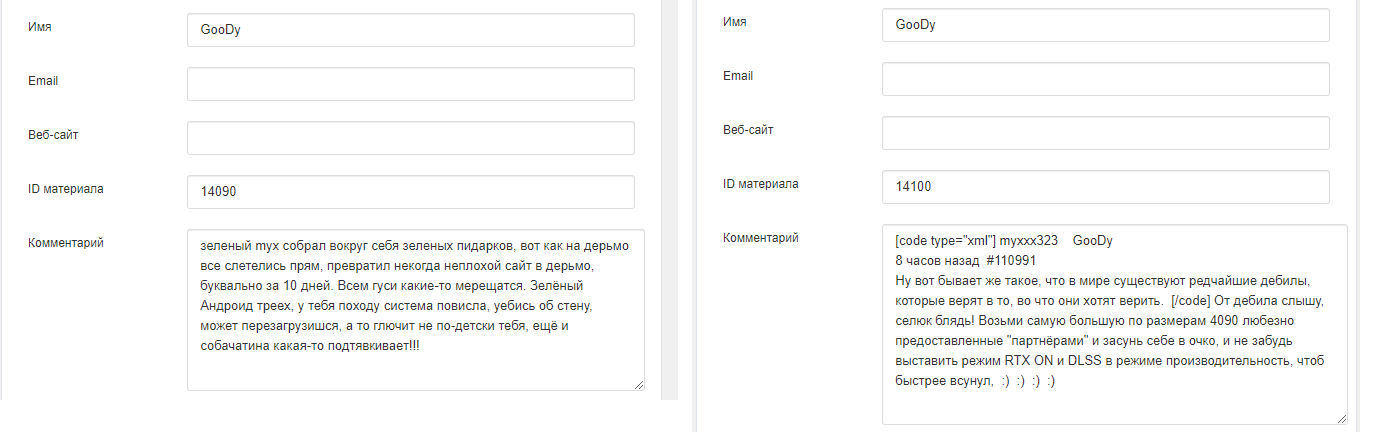Click the ID материала label beside 14090
1374x436 pixels.
(66, 188)
